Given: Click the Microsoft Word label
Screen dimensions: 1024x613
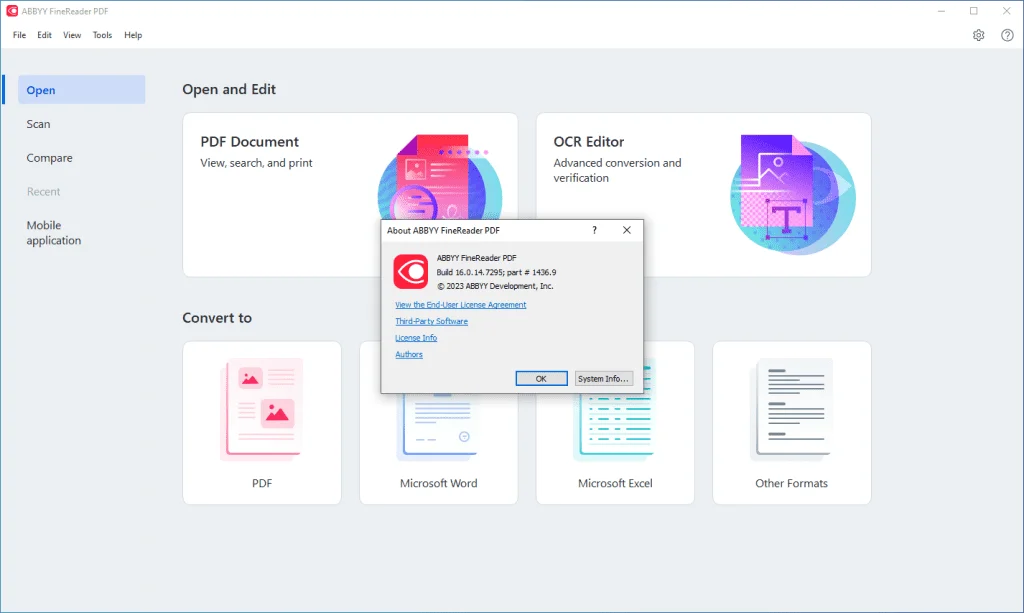Looking at the screenshot, I should pos(438,483).
